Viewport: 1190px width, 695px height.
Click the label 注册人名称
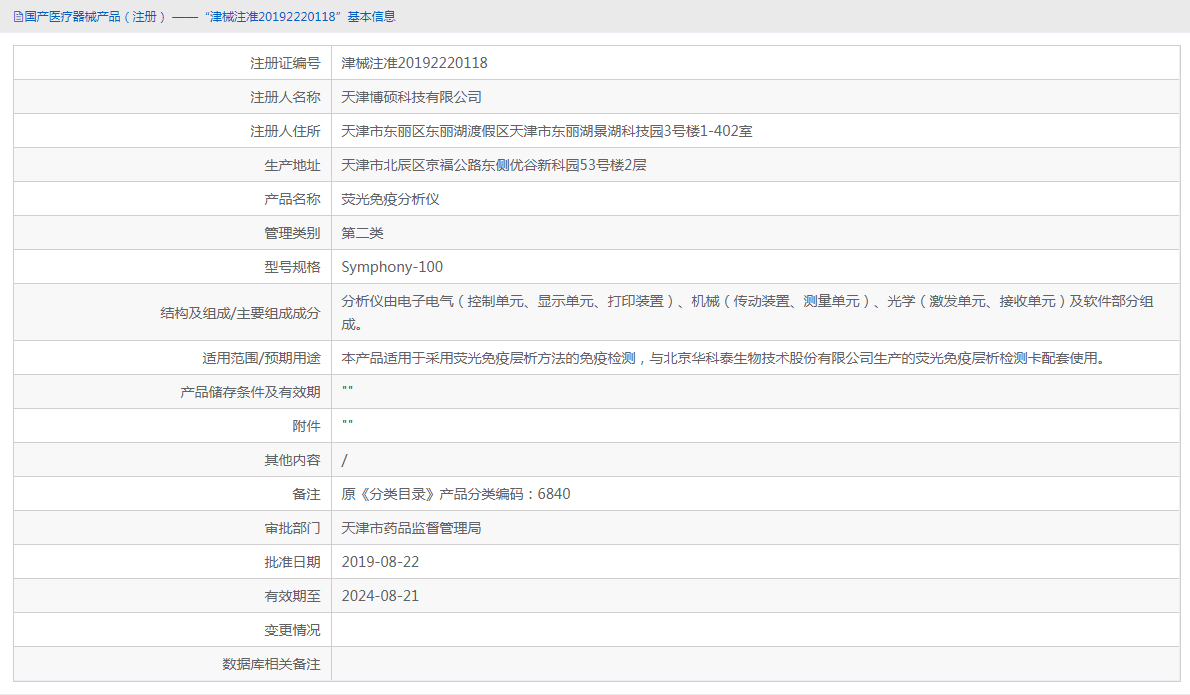pyautogui.click(x=285, y=97)
